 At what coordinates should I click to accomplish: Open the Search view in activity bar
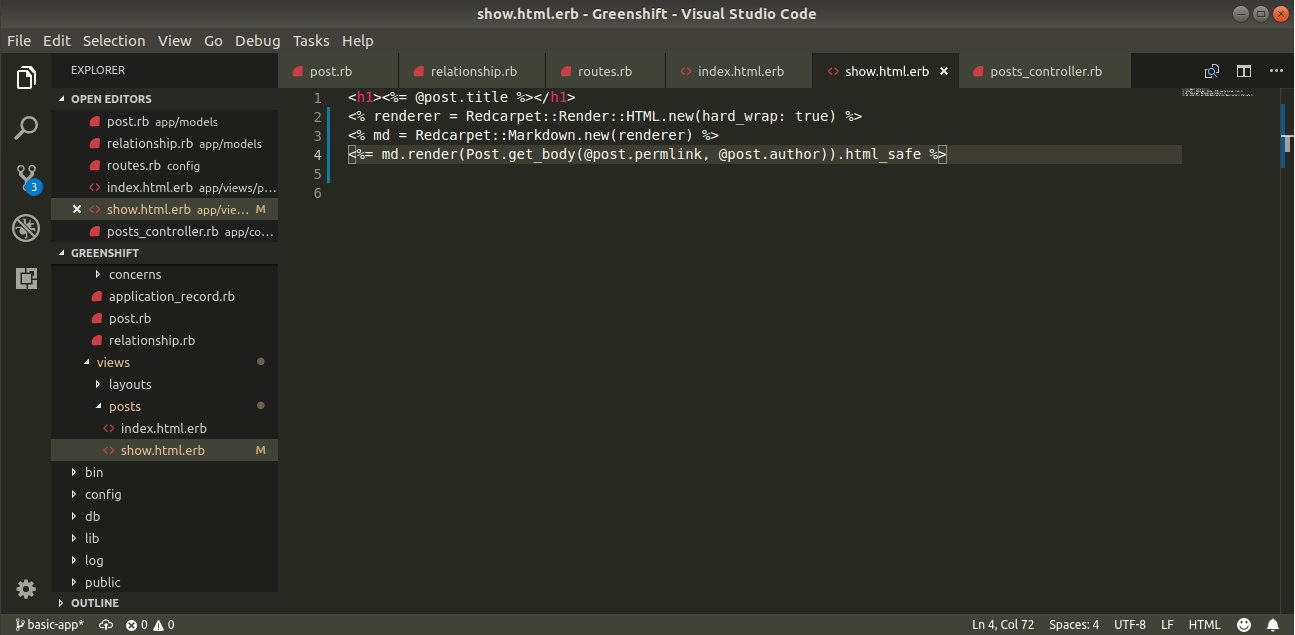click(26, 127)
